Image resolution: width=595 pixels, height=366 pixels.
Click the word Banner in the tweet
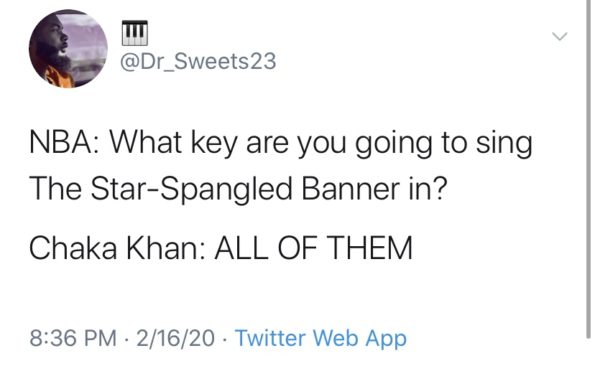pyautogui.click(x=351, y=189)
